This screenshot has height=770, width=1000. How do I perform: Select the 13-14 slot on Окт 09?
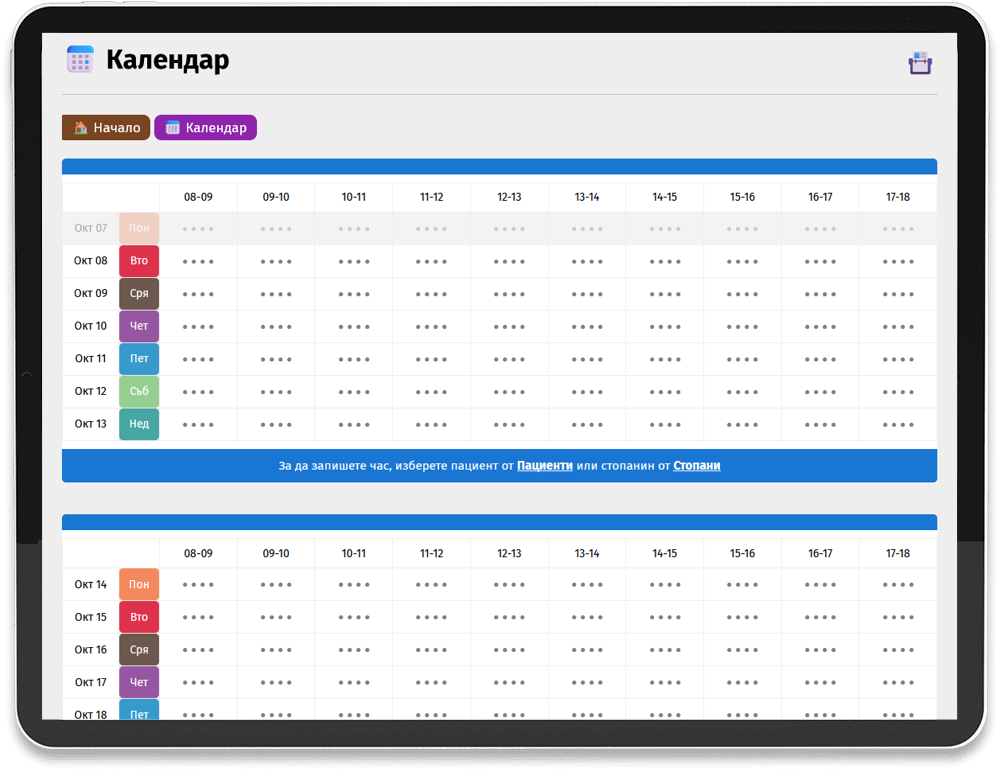coord(587,294)
